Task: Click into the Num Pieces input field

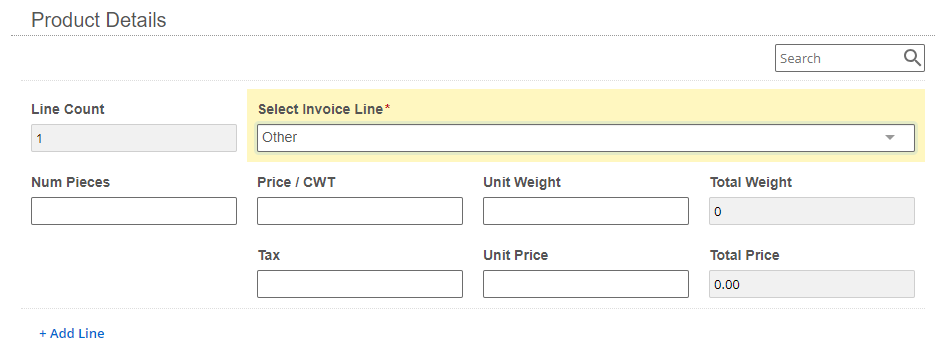Action: (x=134, y=211)
